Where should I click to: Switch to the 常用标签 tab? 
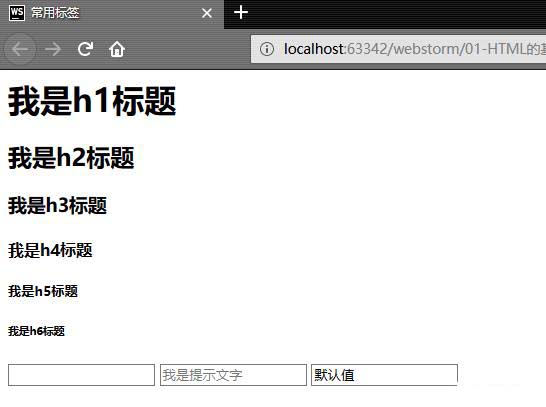pyautogui.click(x=111, y=13)
